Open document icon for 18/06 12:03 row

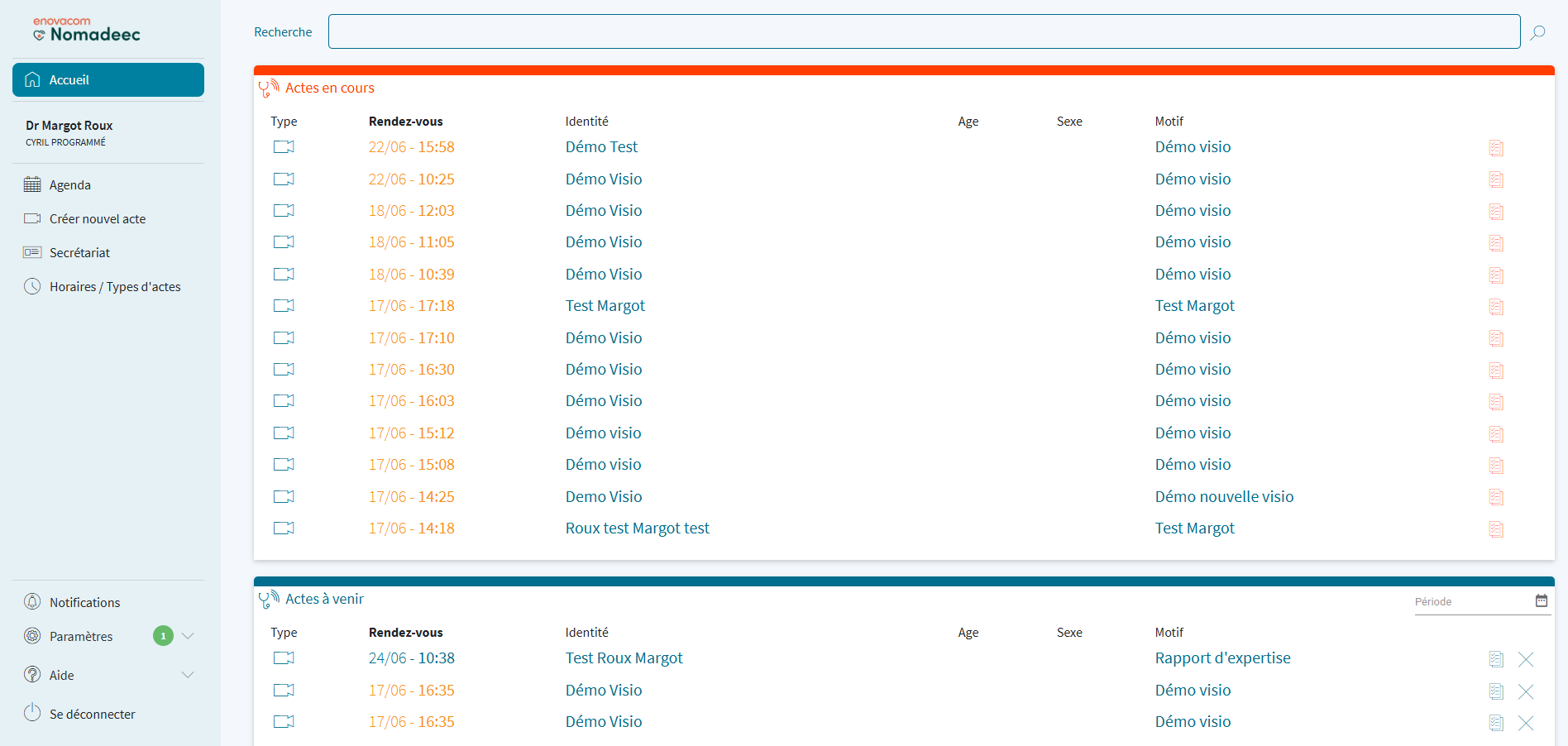pyautogui.click(x=1496, y=212)
